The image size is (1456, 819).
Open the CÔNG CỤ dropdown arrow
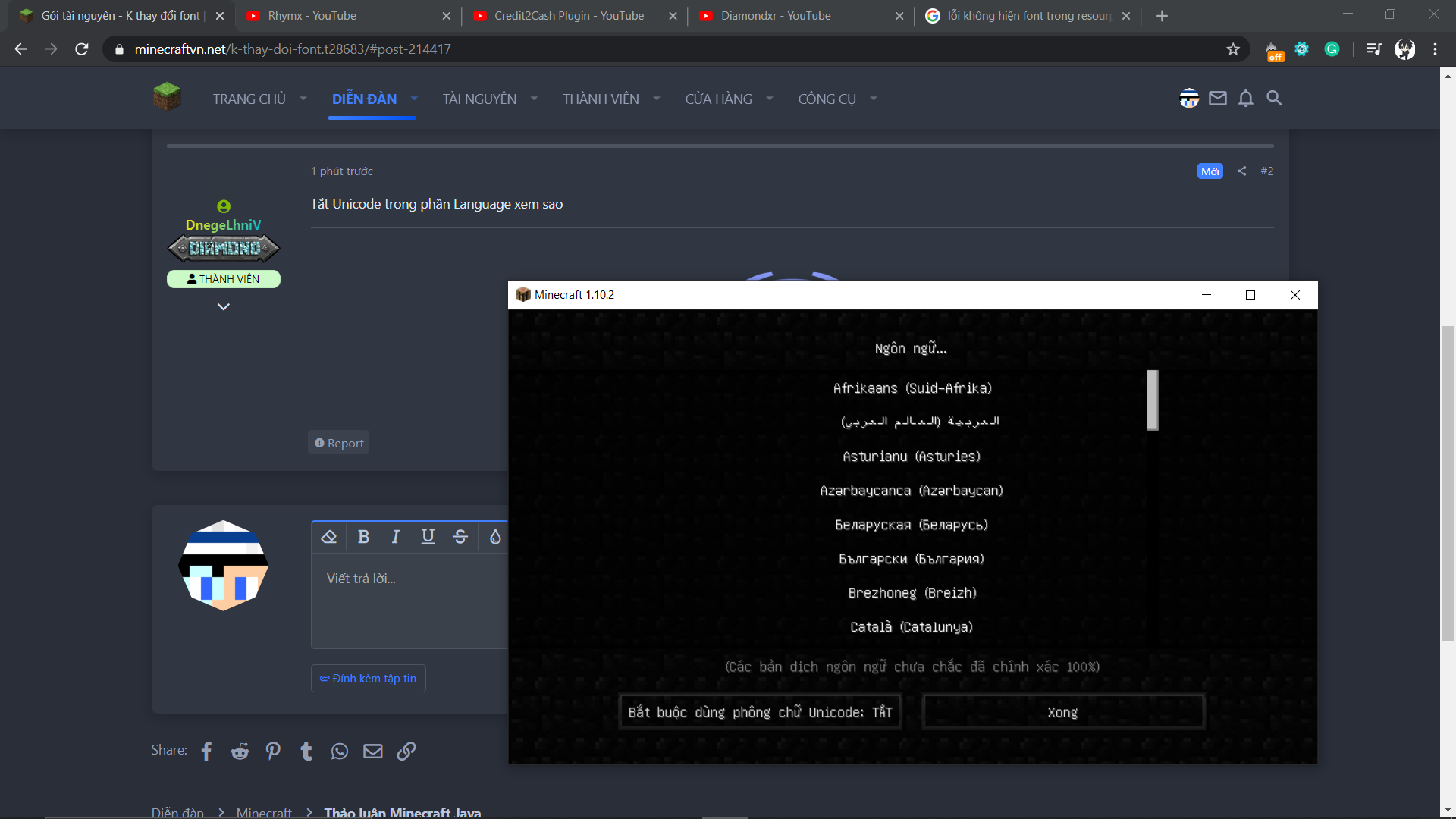(x=874, y=99)
